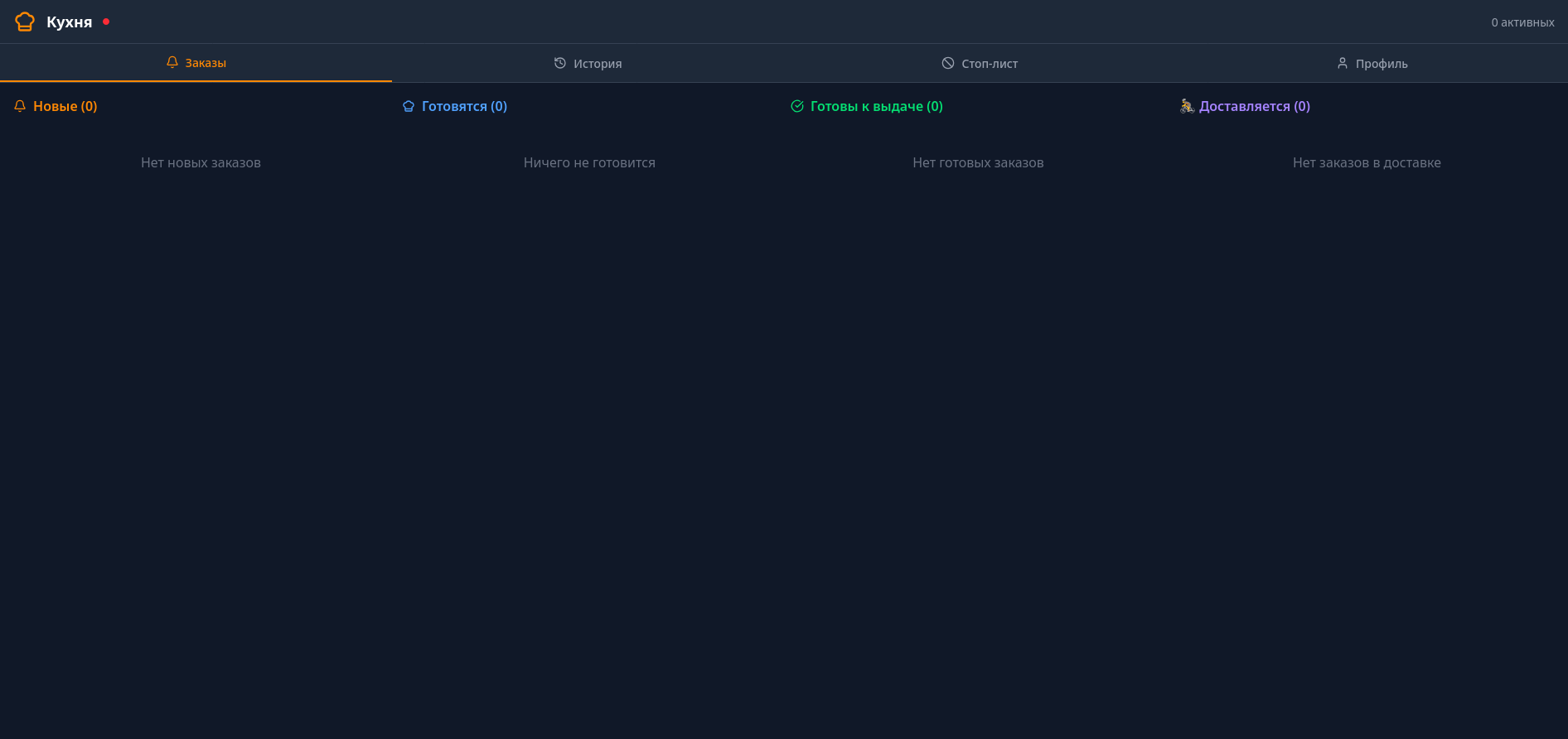Click the stop-list ban icon

pyautogui.click(x=948, y=63)
